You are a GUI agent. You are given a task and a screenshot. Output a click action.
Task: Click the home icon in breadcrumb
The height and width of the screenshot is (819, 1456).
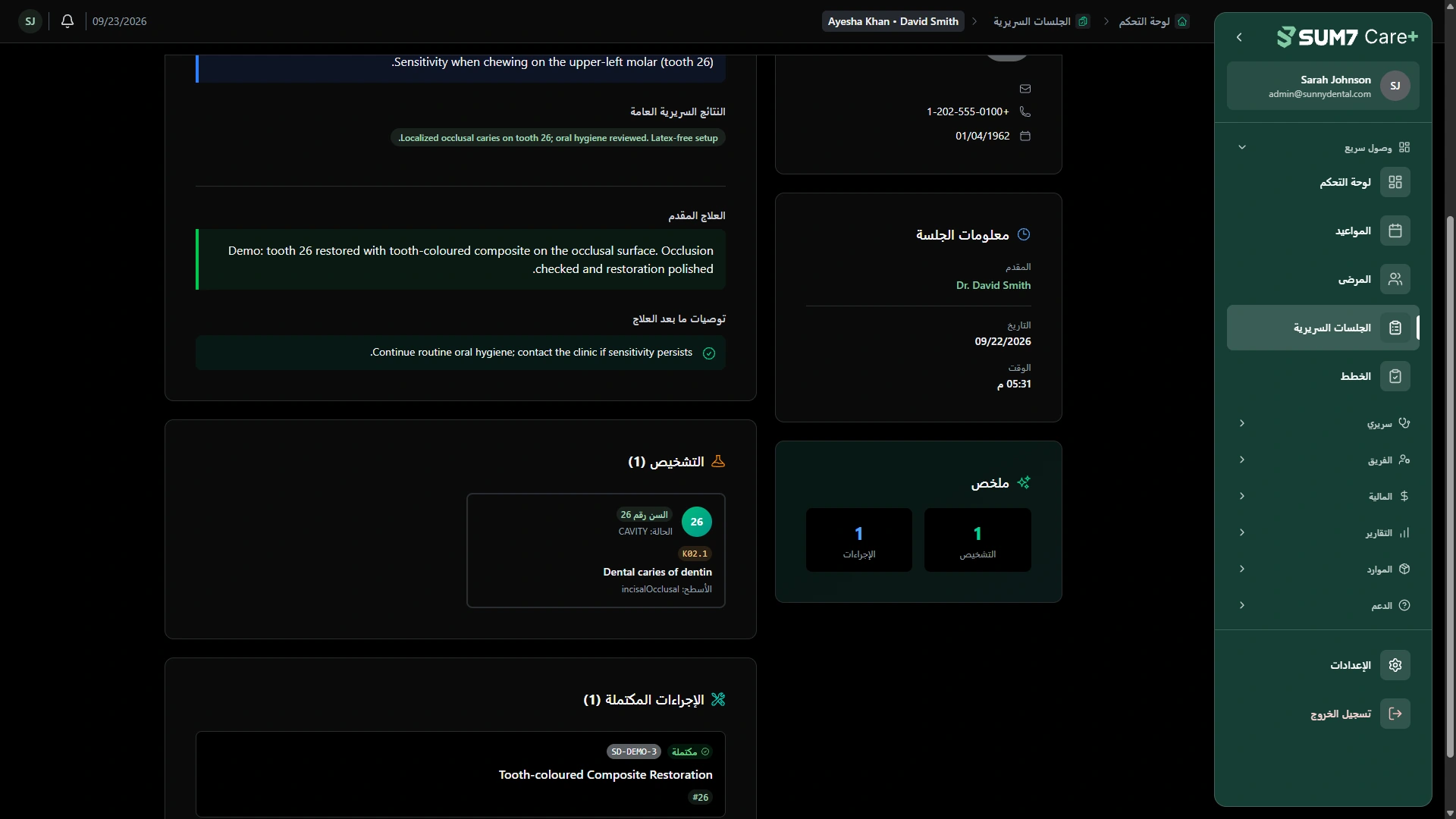[1182, 21]
